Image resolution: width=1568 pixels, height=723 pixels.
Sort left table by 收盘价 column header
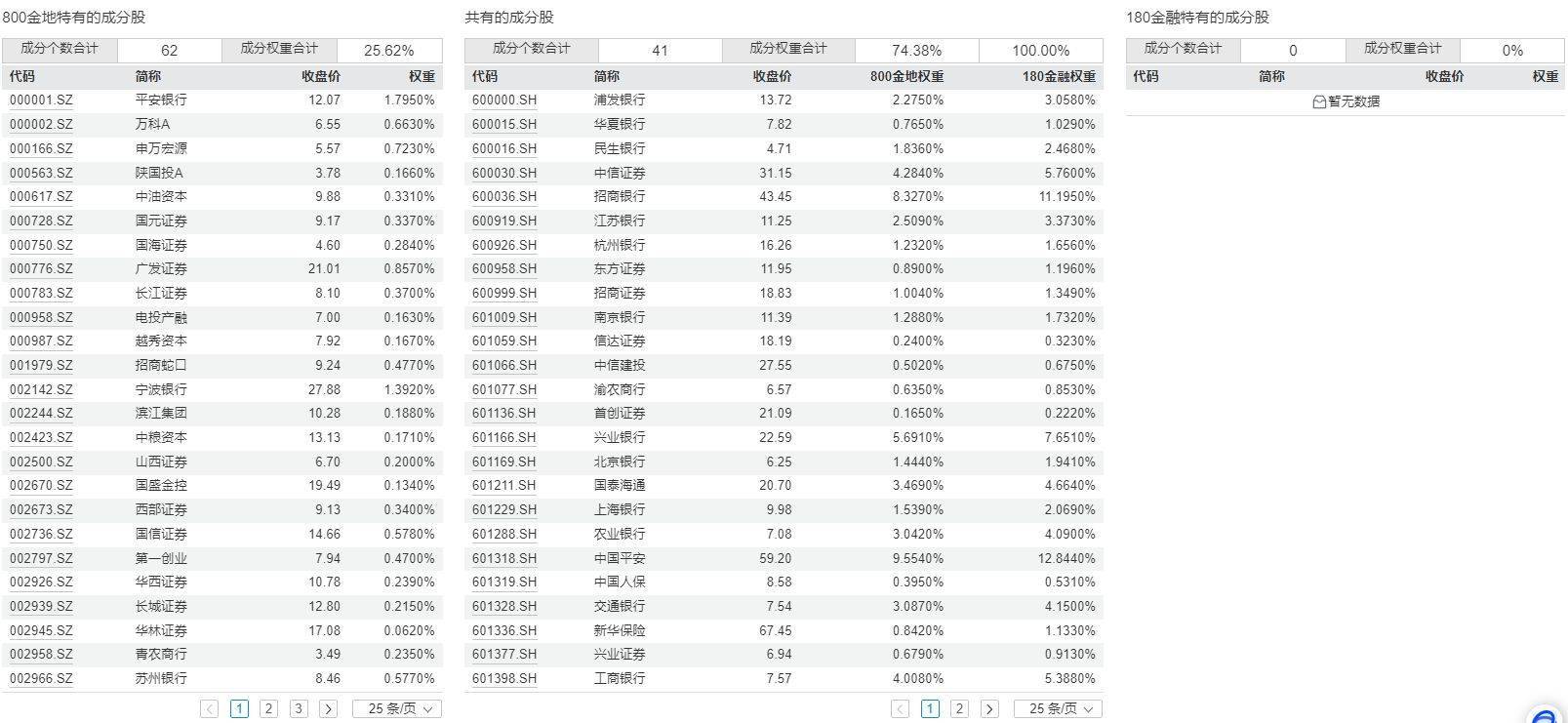click(x=321, y=76)
